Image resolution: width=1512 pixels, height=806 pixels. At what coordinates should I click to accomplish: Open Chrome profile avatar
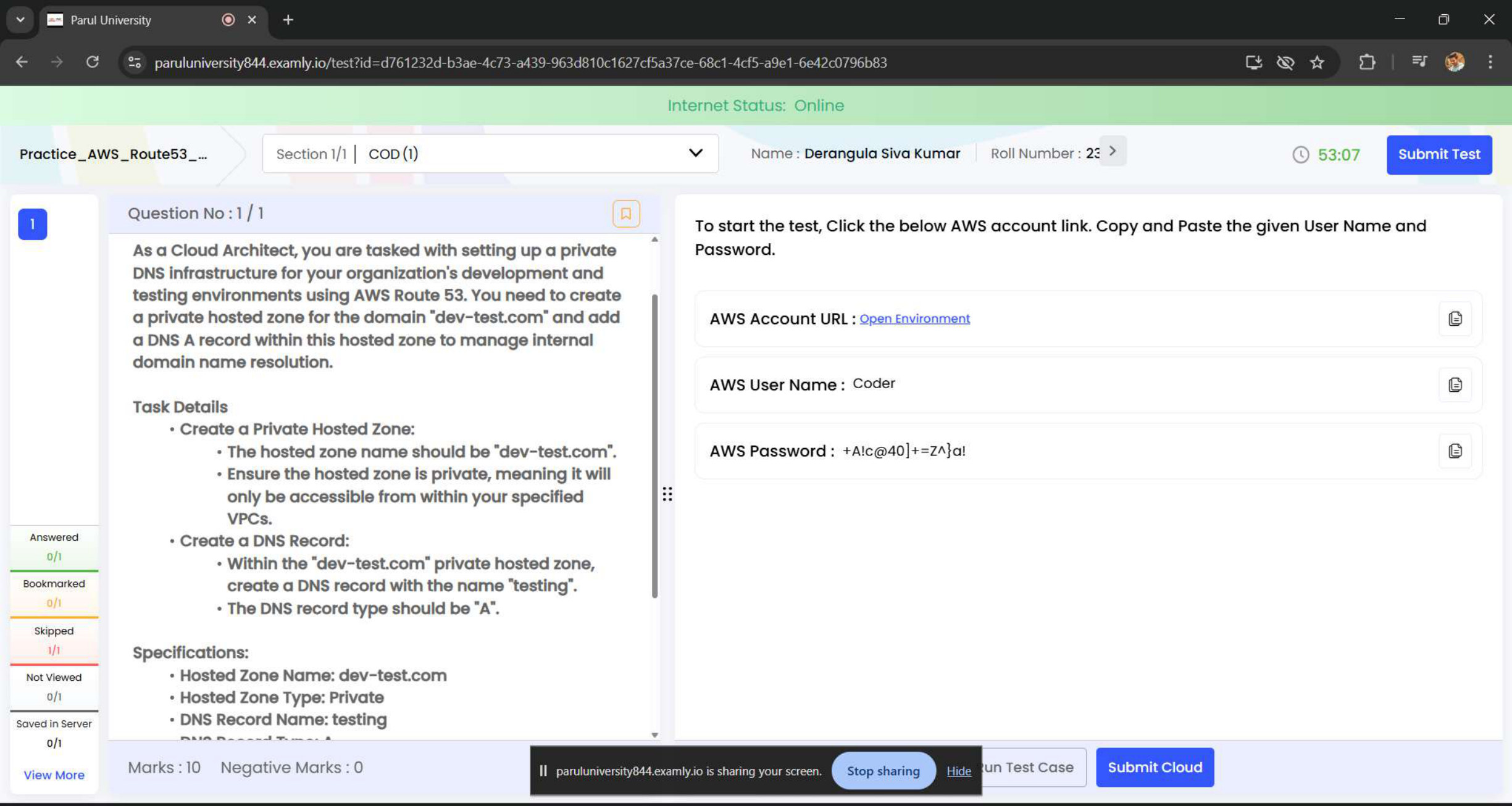(1455, 62)
